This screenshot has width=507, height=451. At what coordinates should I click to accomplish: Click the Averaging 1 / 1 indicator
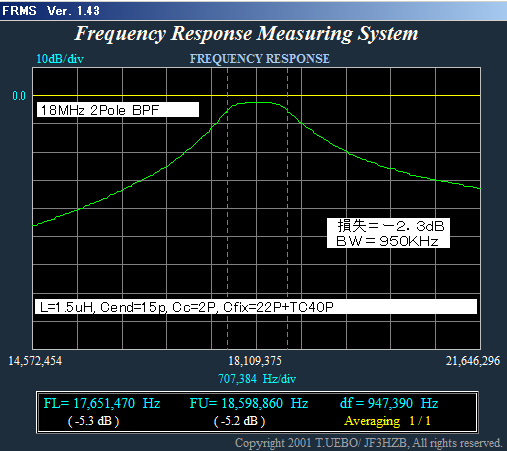pyautogui.click(x=387, y=421)
